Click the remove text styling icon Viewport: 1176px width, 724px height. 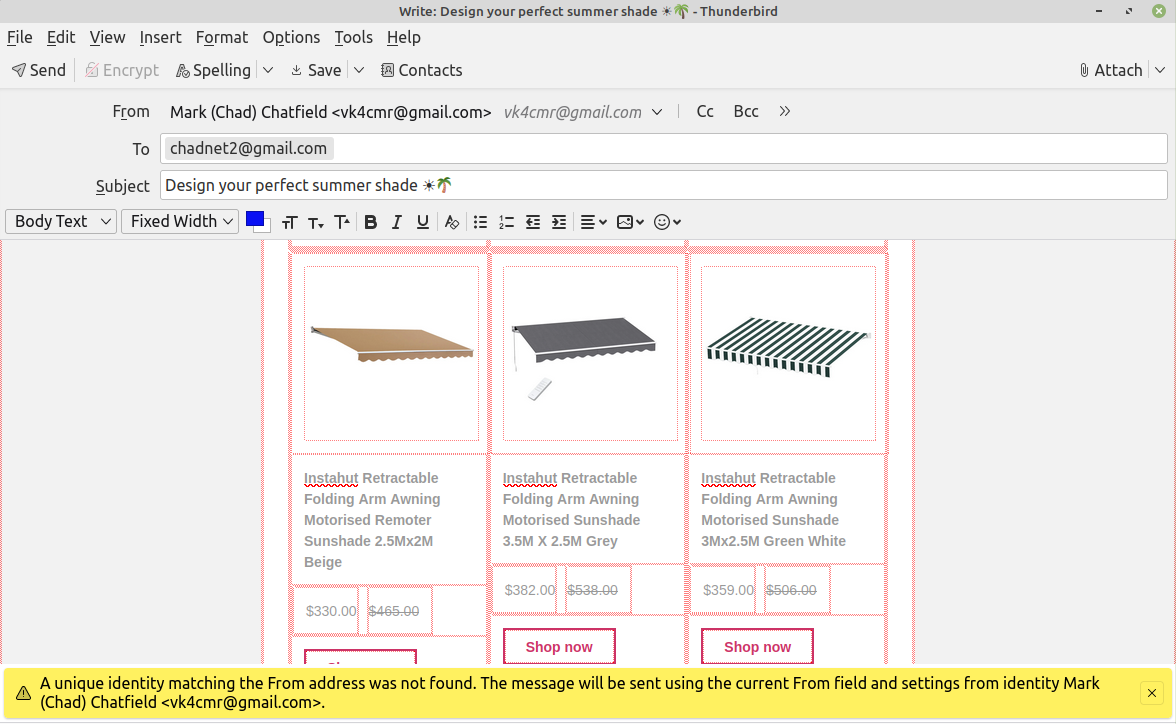click(452, 222)
